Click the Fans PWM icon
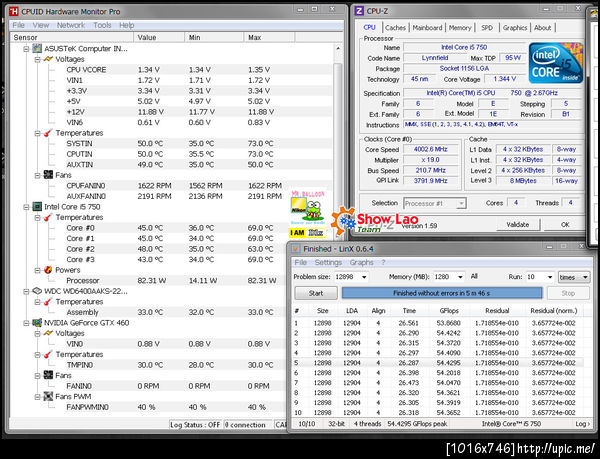Viewport: 600px width, 459px height. [48, 396]
